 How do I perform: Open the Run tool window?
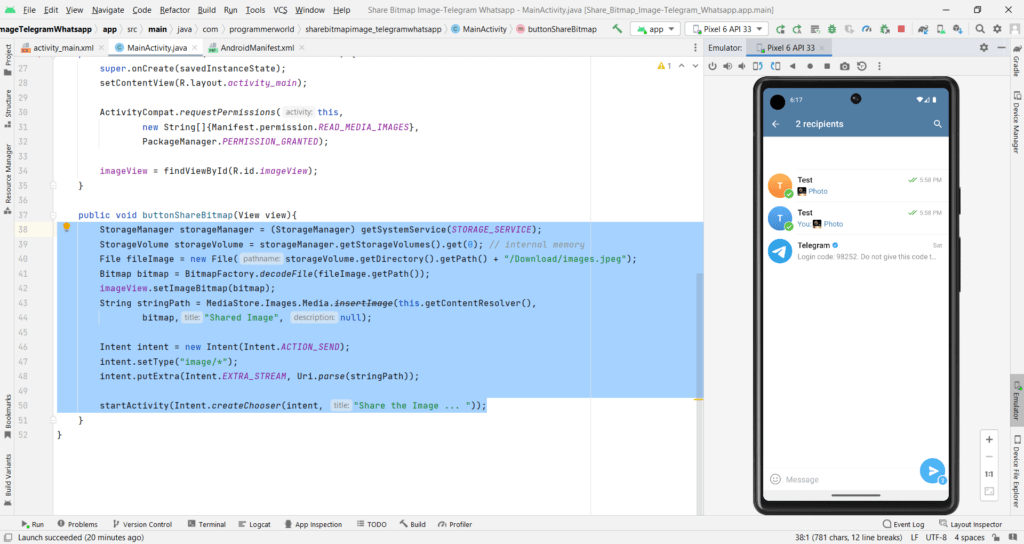tap(32, 524)
